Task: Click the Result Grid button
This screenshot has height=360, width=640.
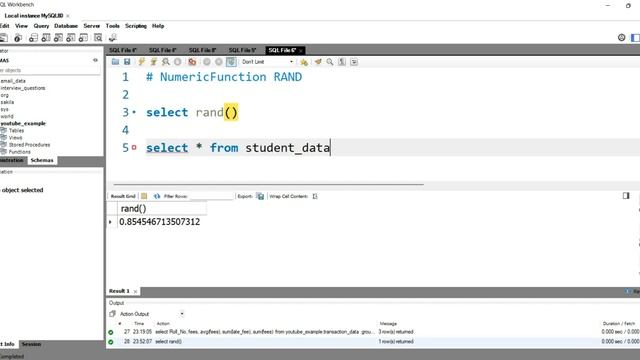Action: (x=123, y=196)
